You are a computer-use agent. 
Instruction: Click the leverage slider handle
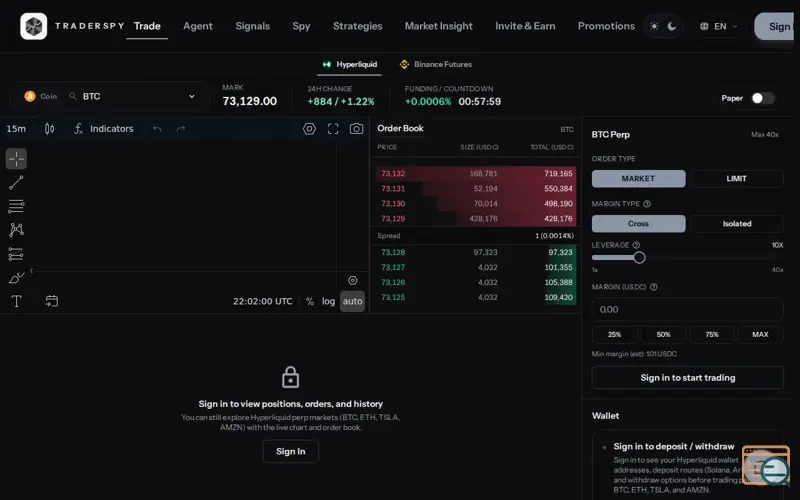tap(639, 258)
